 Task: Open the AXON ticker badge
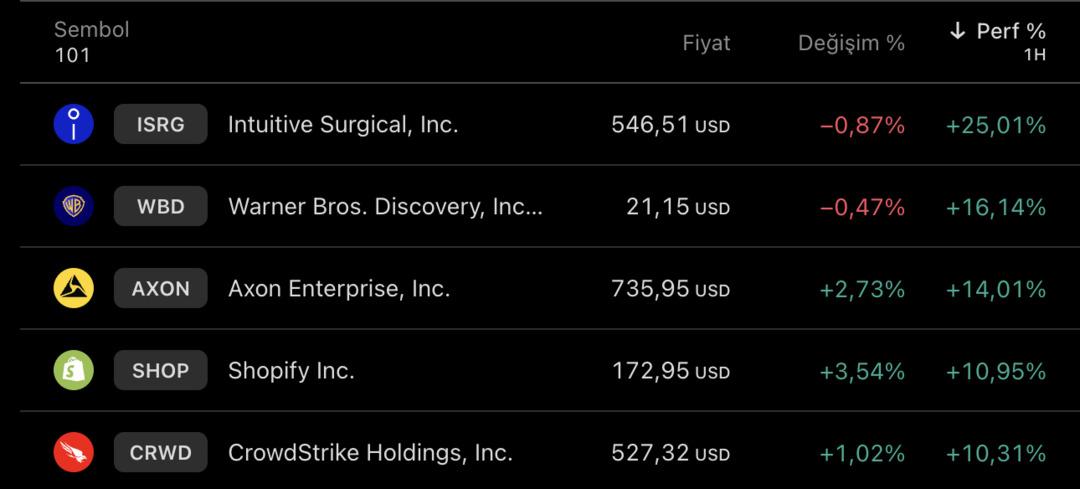tap(160, 289)
